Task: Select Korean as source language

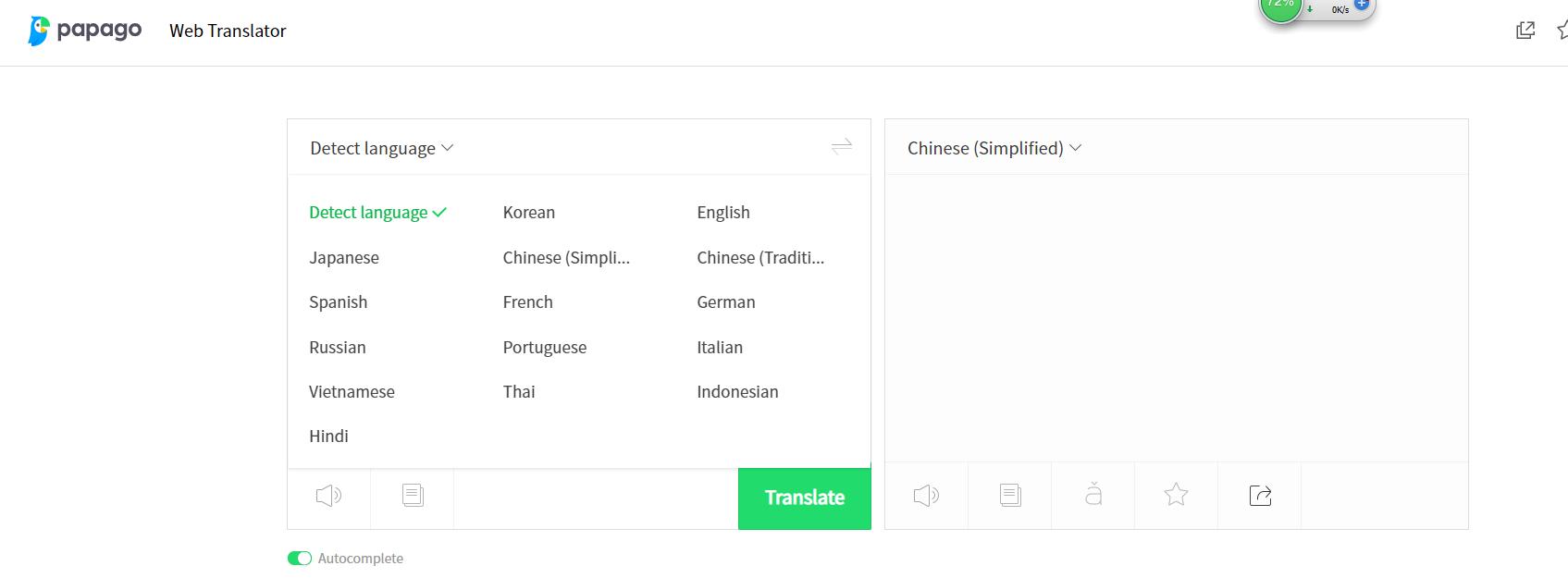Action: click(x=529, y=213)
